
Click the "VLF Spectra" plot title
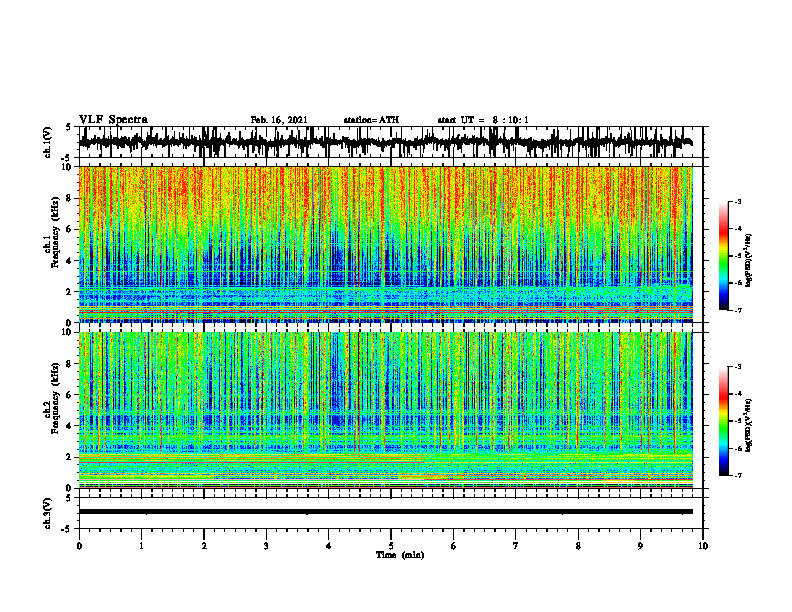point(113,120)
